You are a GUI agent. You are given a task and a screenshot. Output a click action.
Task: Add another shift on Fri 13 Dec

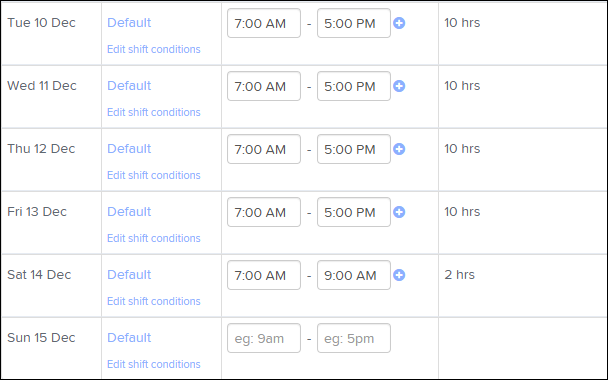[x=399, y=212]
